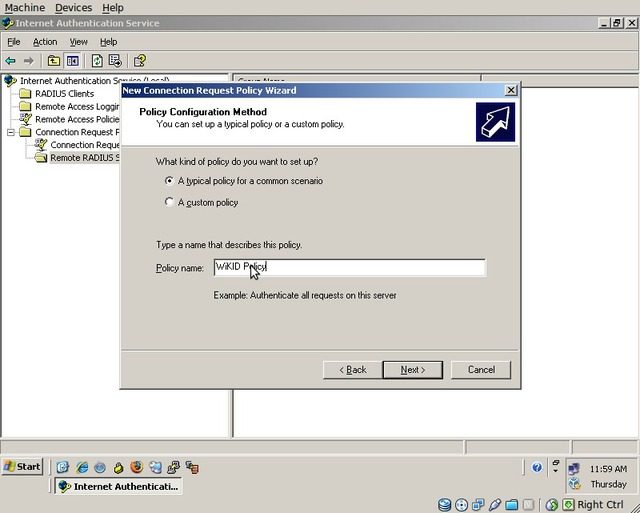Click Cancel to exit the wizard
640x513 pixels.
point(481,370)
